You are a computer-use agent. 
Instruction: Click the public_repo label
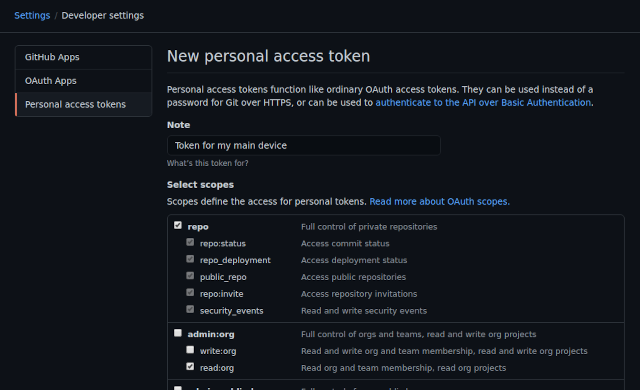[223, 277]
